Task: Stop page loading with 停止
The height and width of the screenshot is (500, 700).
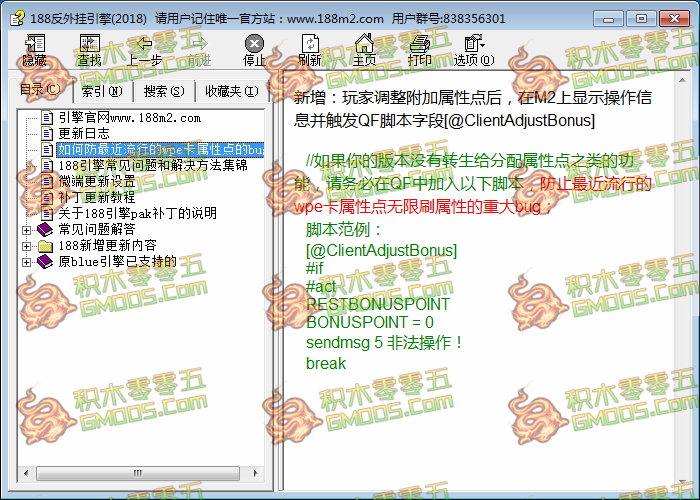Action: (254, 50)
